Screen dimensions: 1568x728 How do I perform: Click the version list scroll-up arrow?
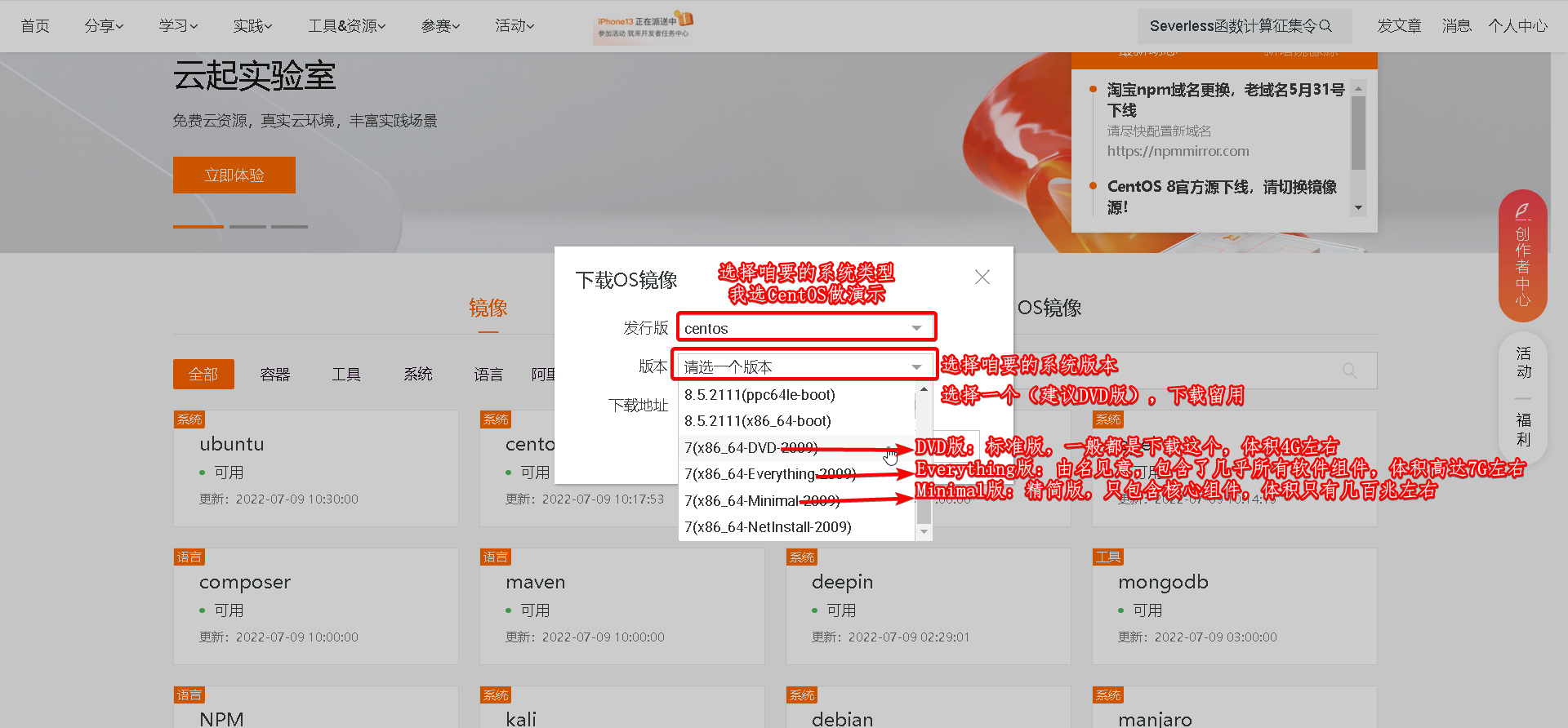[x=924, y=388]
